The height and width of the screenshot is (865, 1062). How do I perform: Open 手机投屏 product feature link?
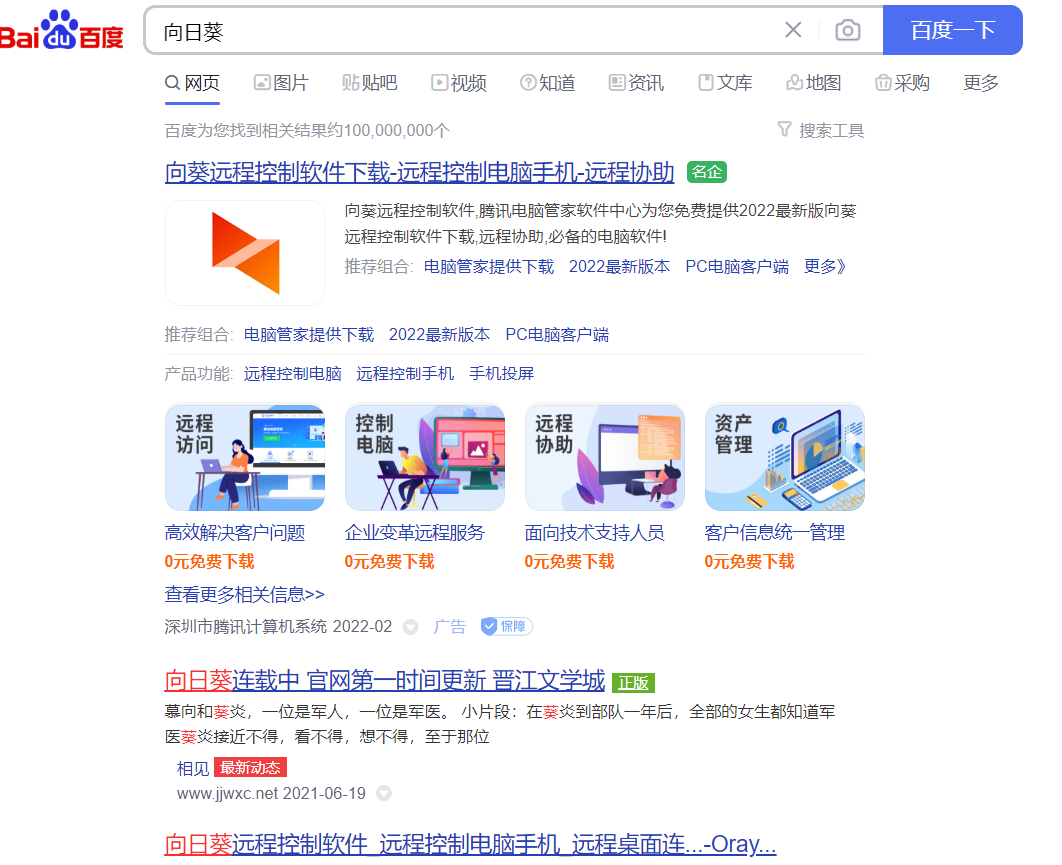pos(501,373)
